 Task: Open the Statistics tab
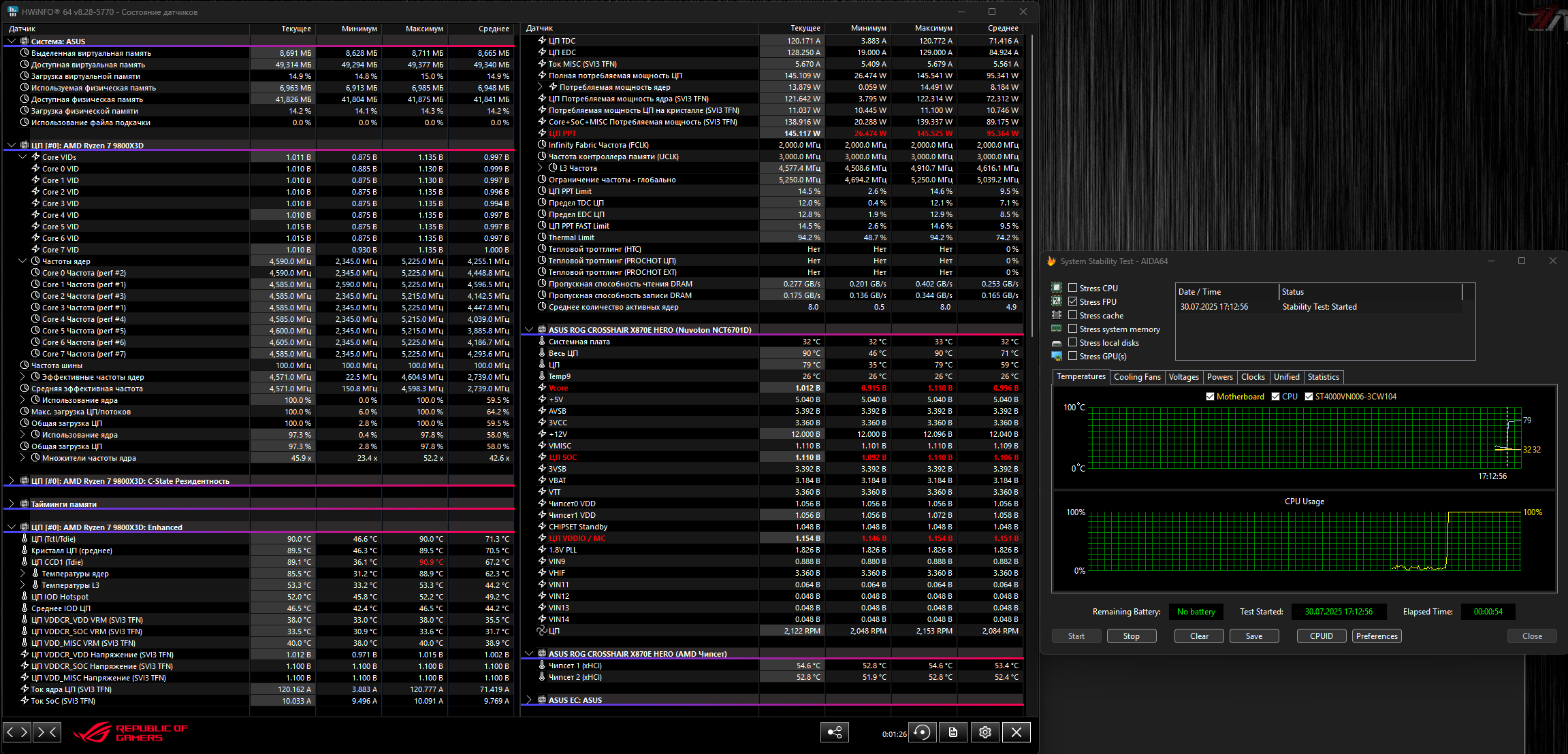pyautogui.click(x=1323, y=377)
